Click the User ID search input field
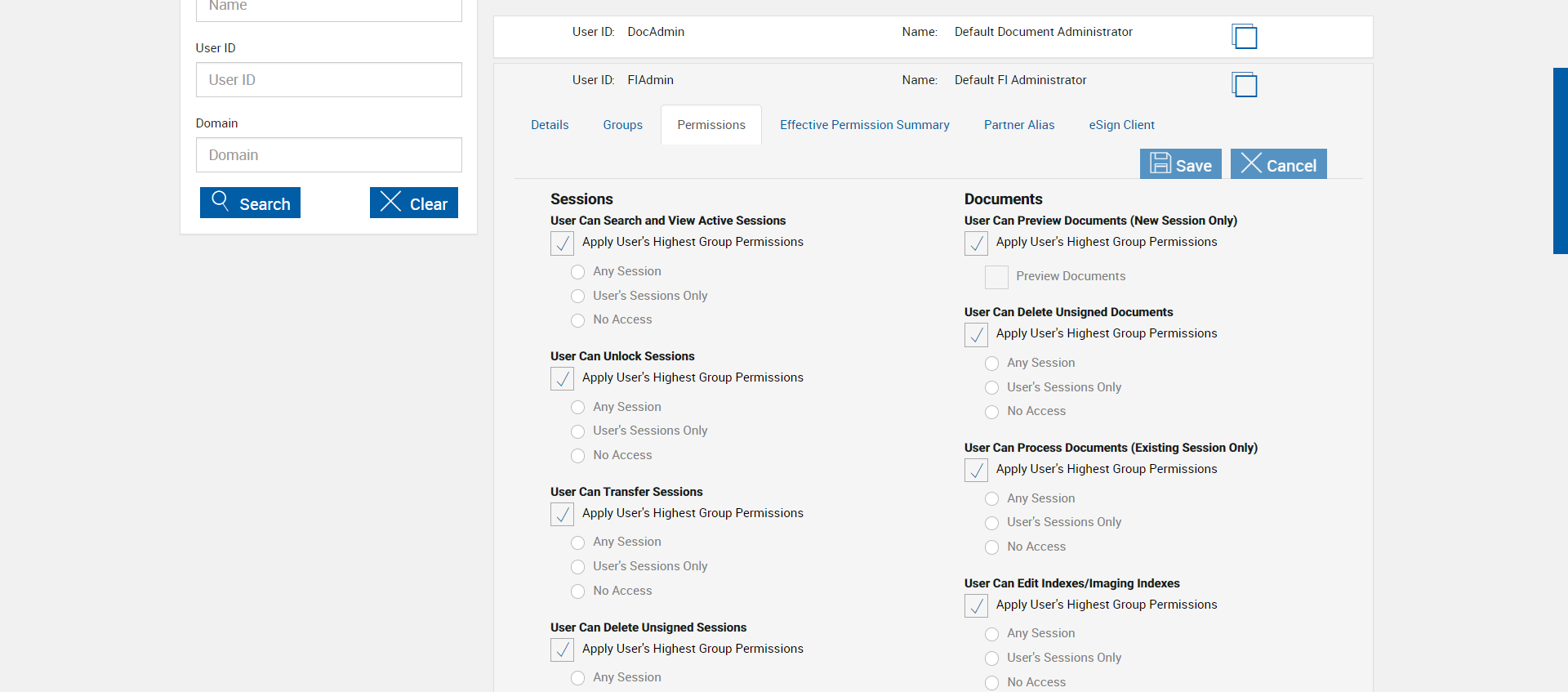Image resolution: width=1568 pixels, height=692 pixels. (x=328, y=80)
